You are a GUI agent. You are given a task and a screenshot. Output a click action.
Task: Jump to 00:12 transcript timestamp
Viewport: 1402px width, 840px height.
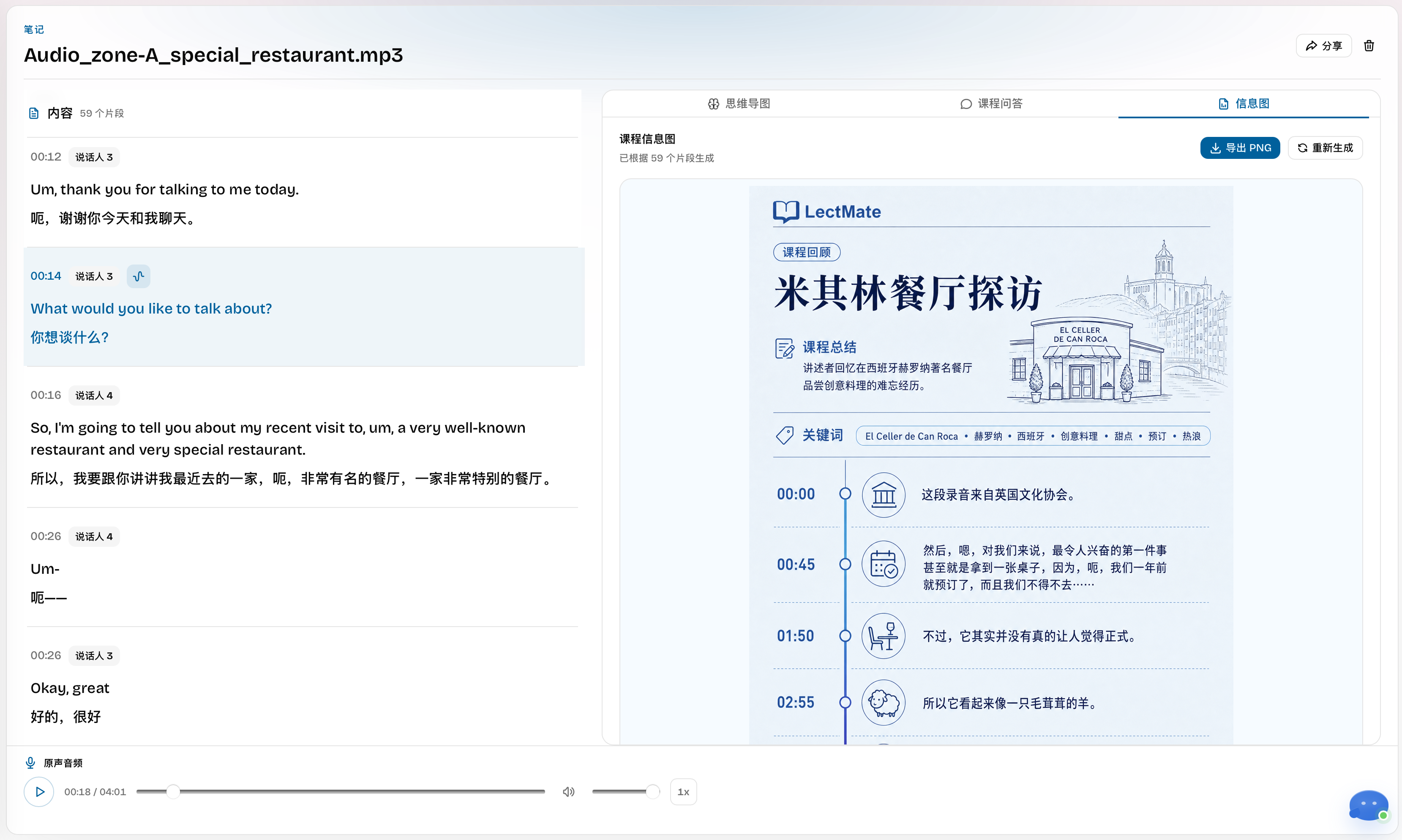point(46,157)
